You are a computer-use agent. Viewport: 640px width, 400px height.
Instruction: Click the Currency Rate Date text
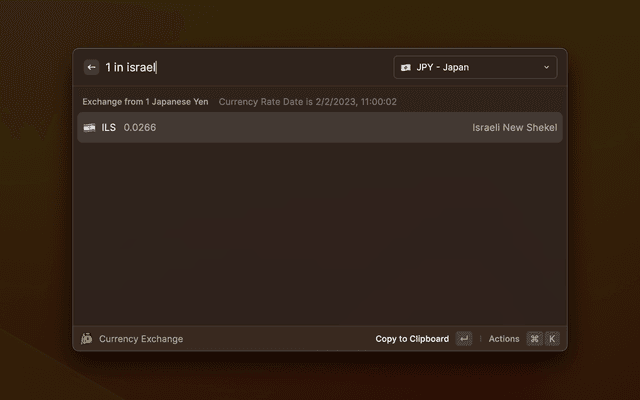pyautogui.click(x=307, y=102)
